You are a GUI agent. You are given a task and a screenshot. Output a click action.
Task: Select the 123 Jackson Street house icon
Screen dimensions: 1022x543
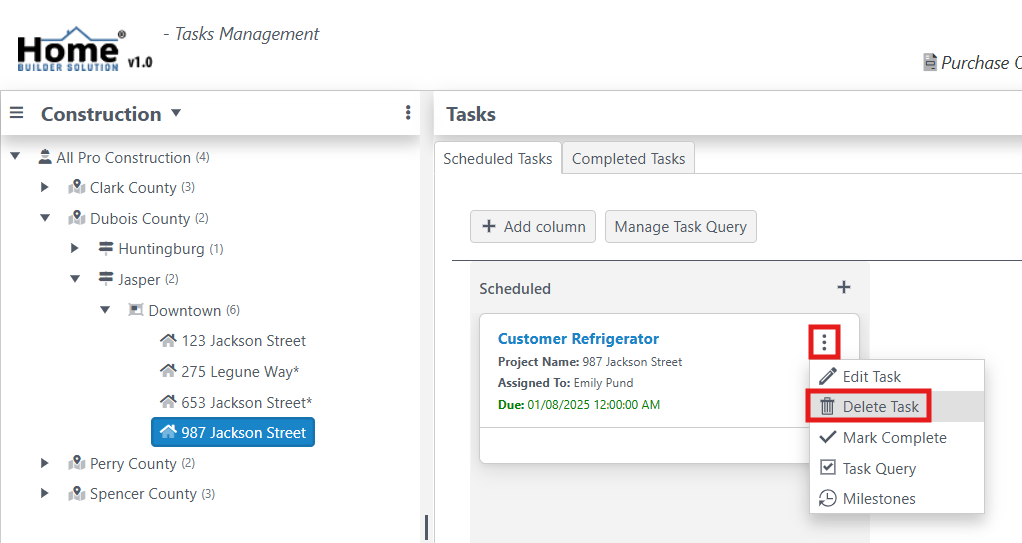(168, 341)
